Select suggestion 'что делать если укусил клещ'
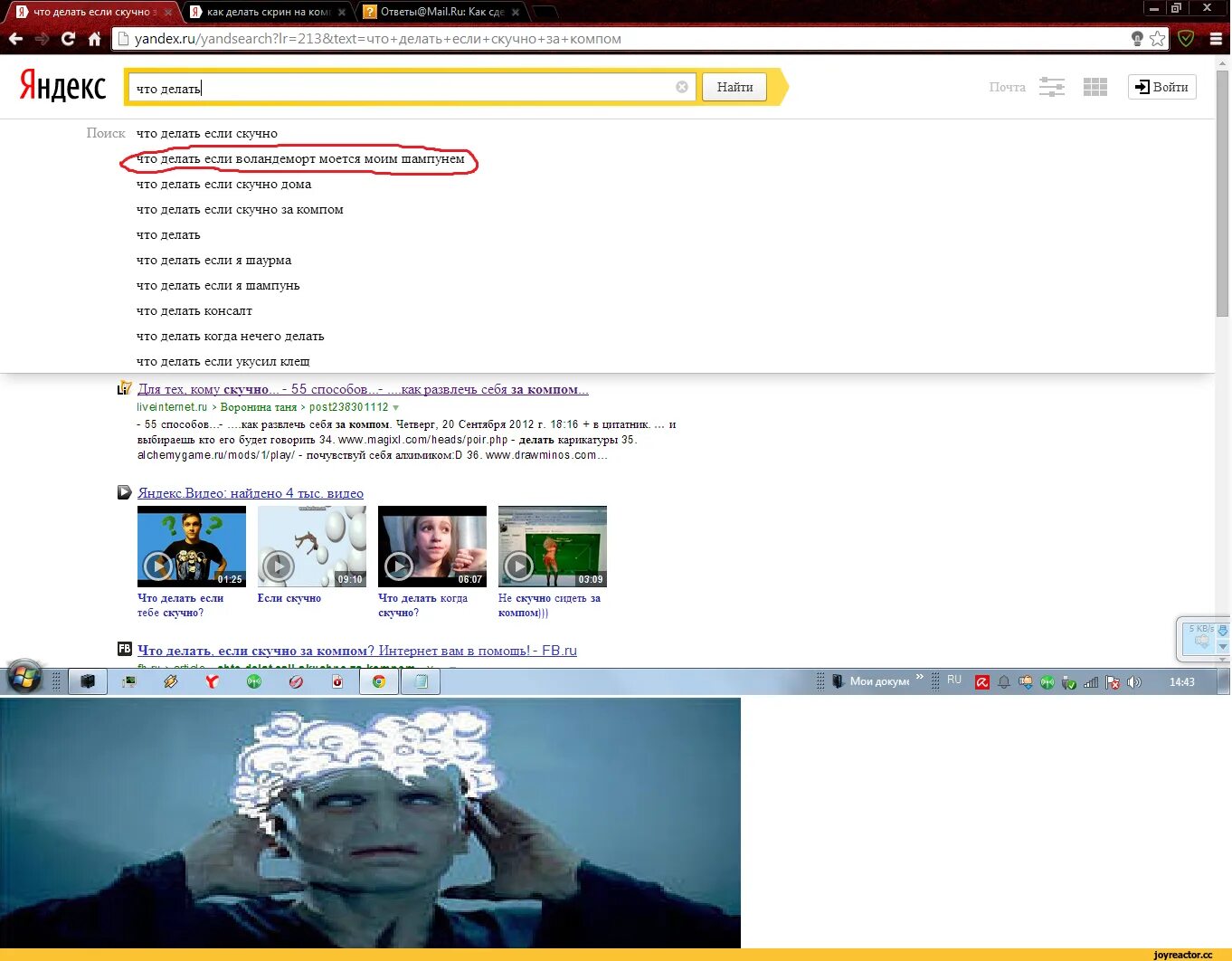Screen dimensions: 1232x961 223,361
